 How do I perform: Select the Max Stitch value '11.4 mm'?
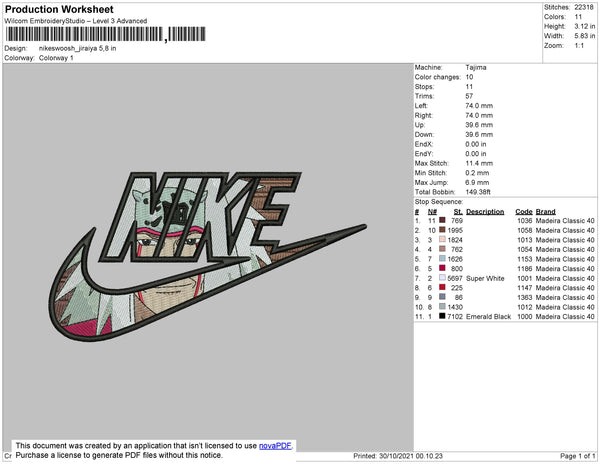pyautogui.click(x=479, y=163)
